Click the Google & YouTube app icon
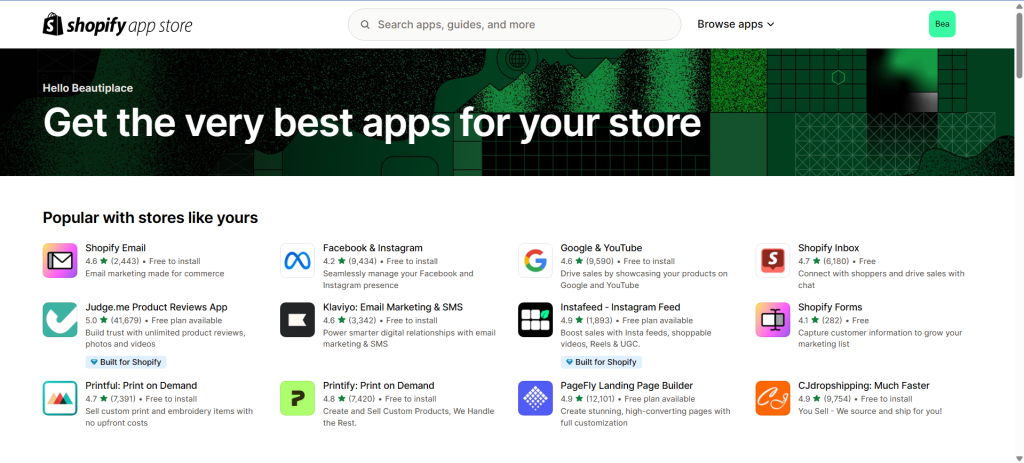Screen dimensions: 1024x463 [535, 260]
